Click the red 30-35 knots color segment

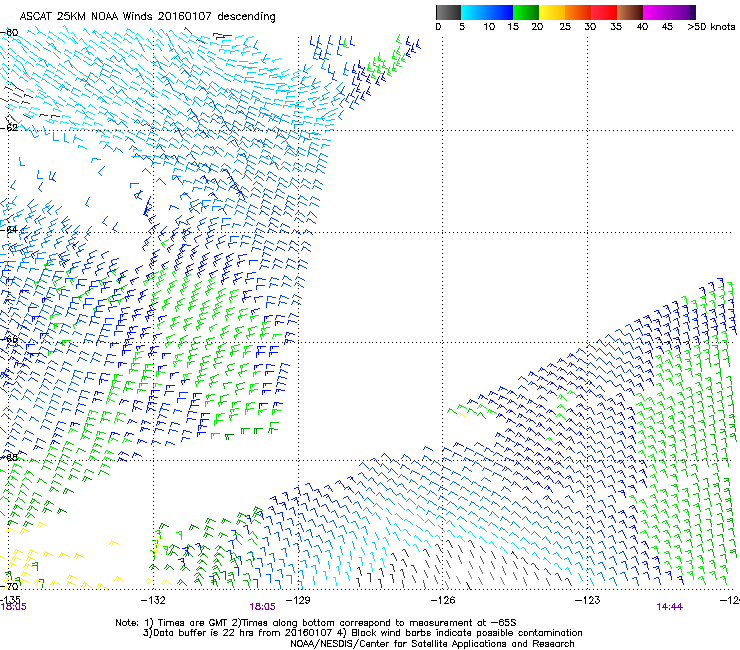click(604, 12)
